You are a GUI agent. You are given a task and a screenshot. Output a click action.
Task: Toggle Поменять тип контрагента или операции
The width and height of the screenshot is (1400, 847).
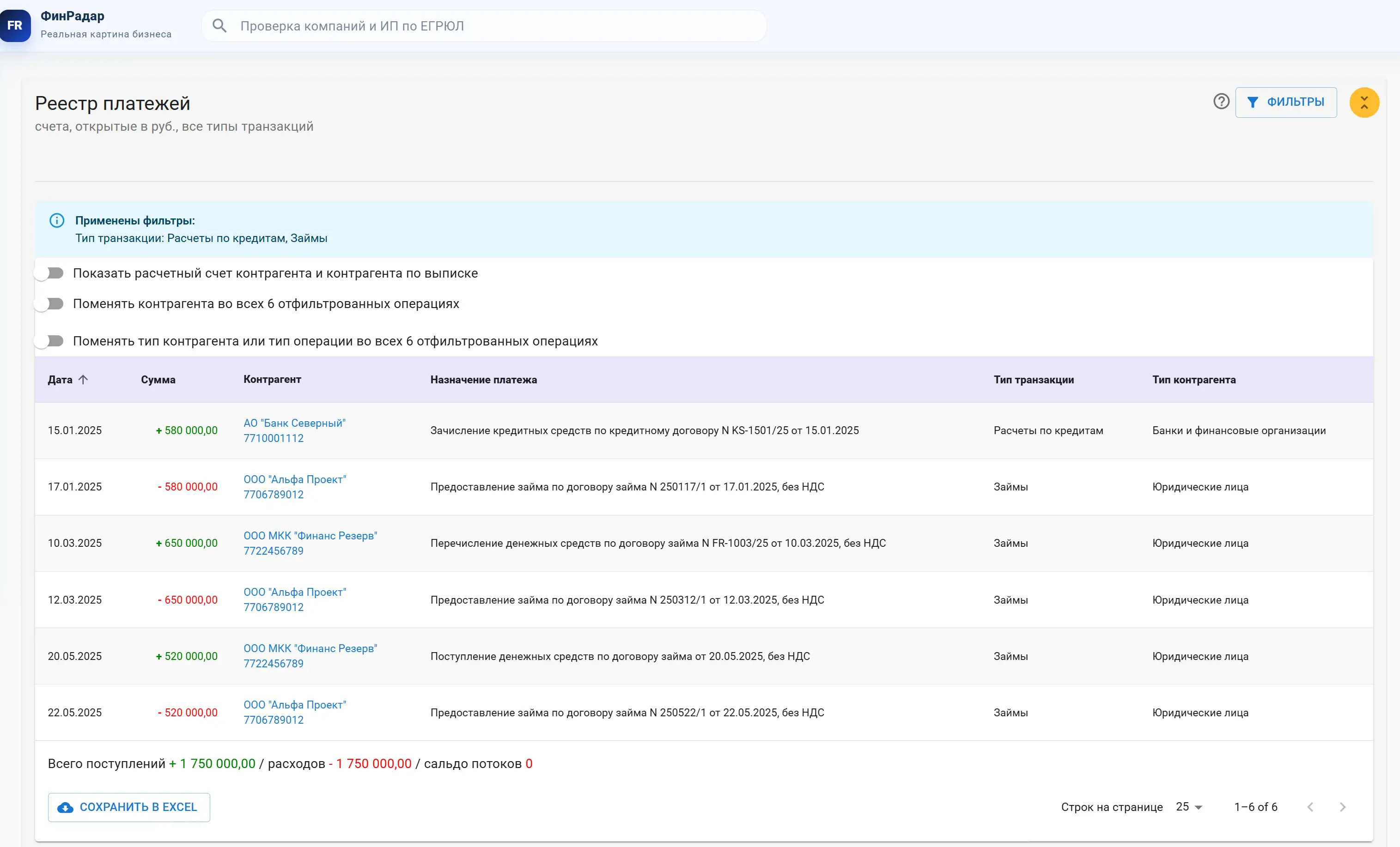click(x=49, y=341)
